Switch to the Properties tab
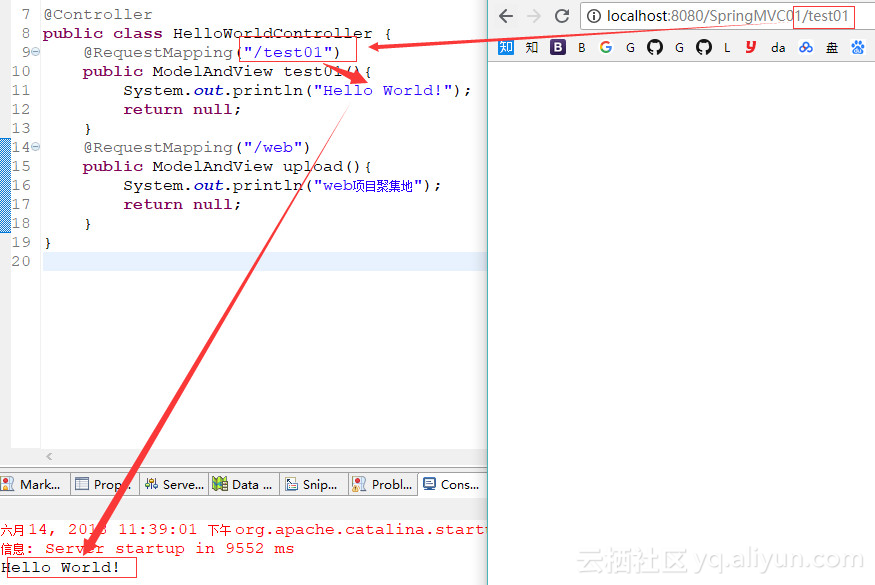Viewport: 875px width, 585px height. coord(104,484)
